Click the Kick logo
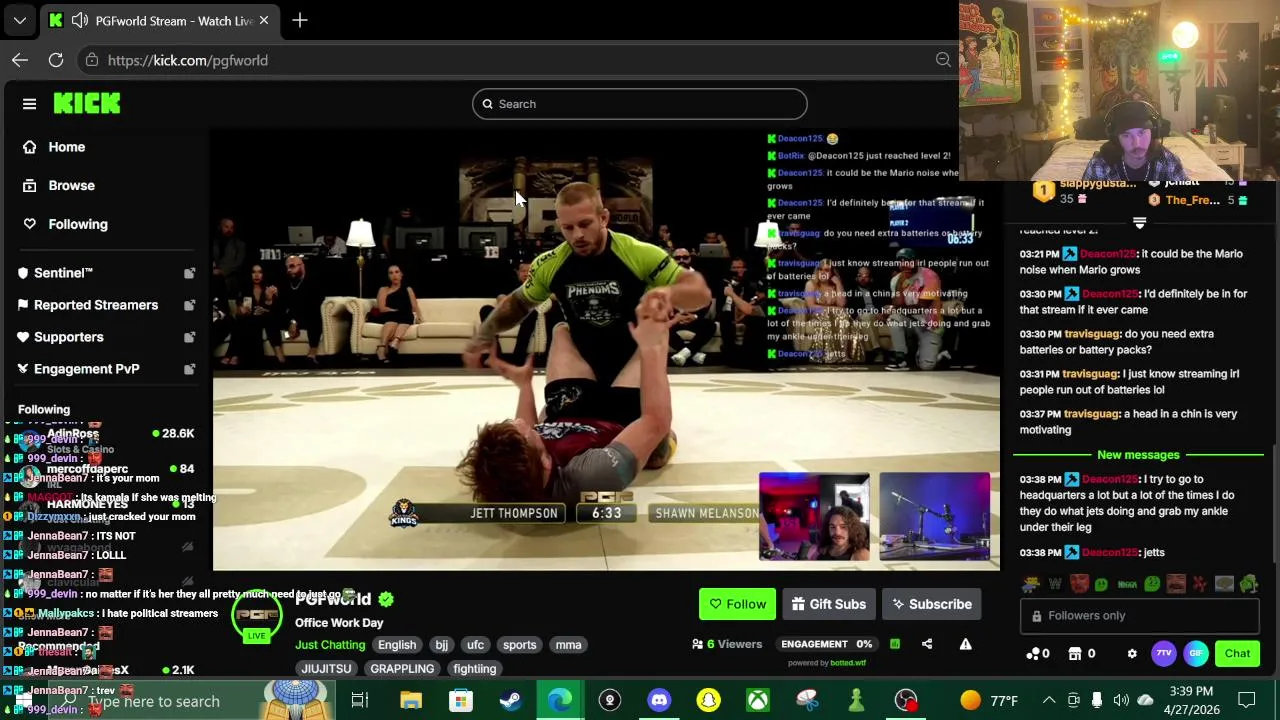 coord(87,103)
